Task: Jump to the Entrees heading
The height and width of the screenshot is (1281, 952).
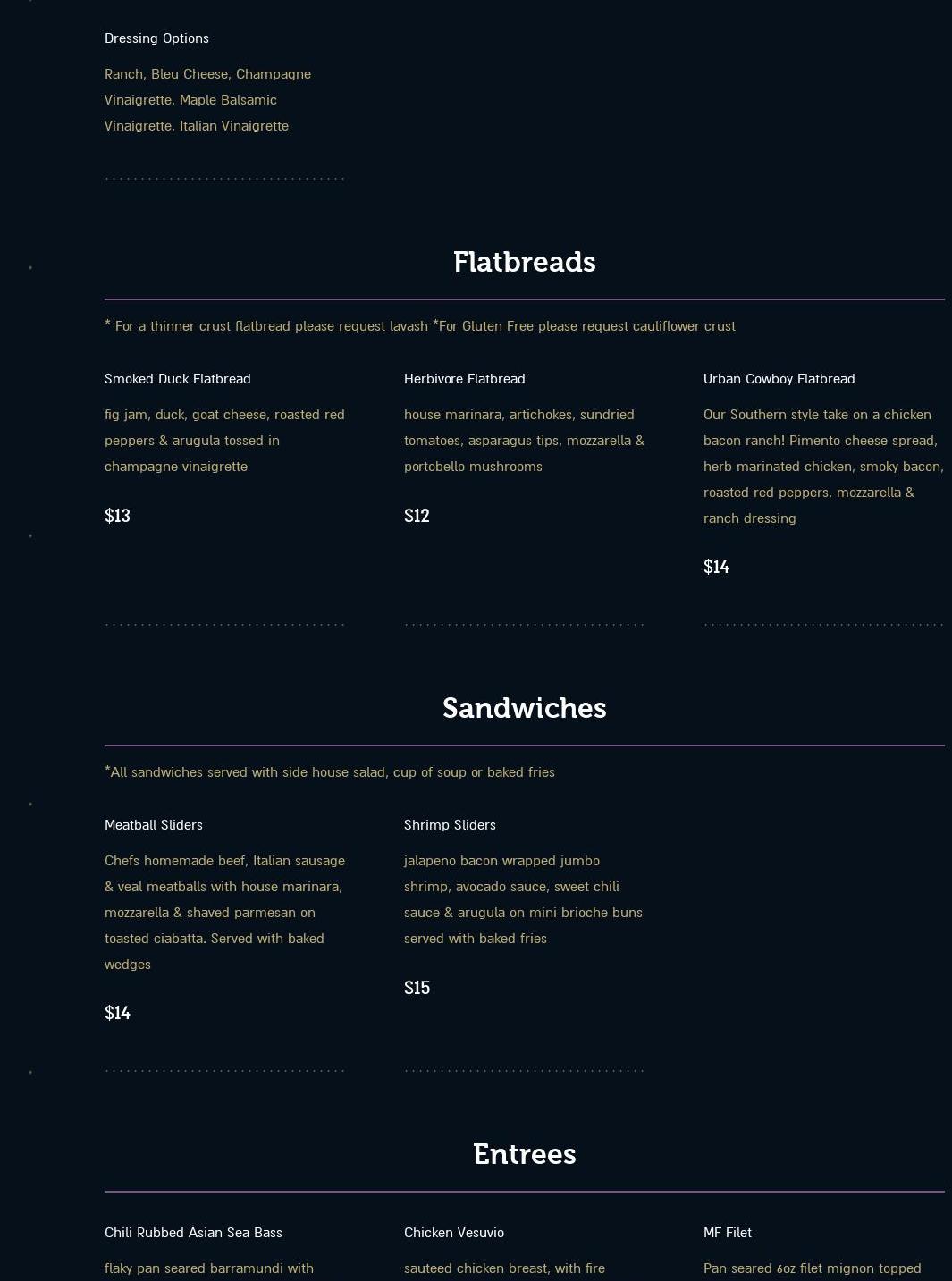Action: (524, 1154)
